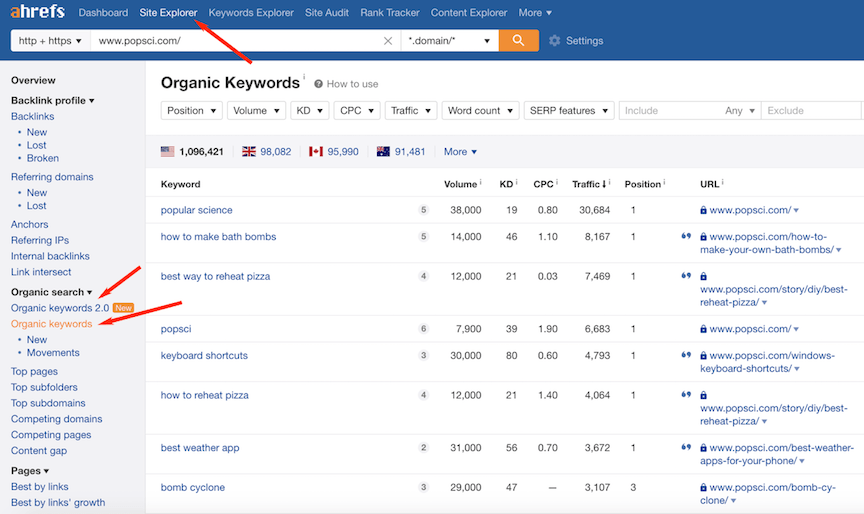Click the Ahrefs logo
Image resolution: width=864 pixels, height=514 pixels.
[x=37, y=12]
